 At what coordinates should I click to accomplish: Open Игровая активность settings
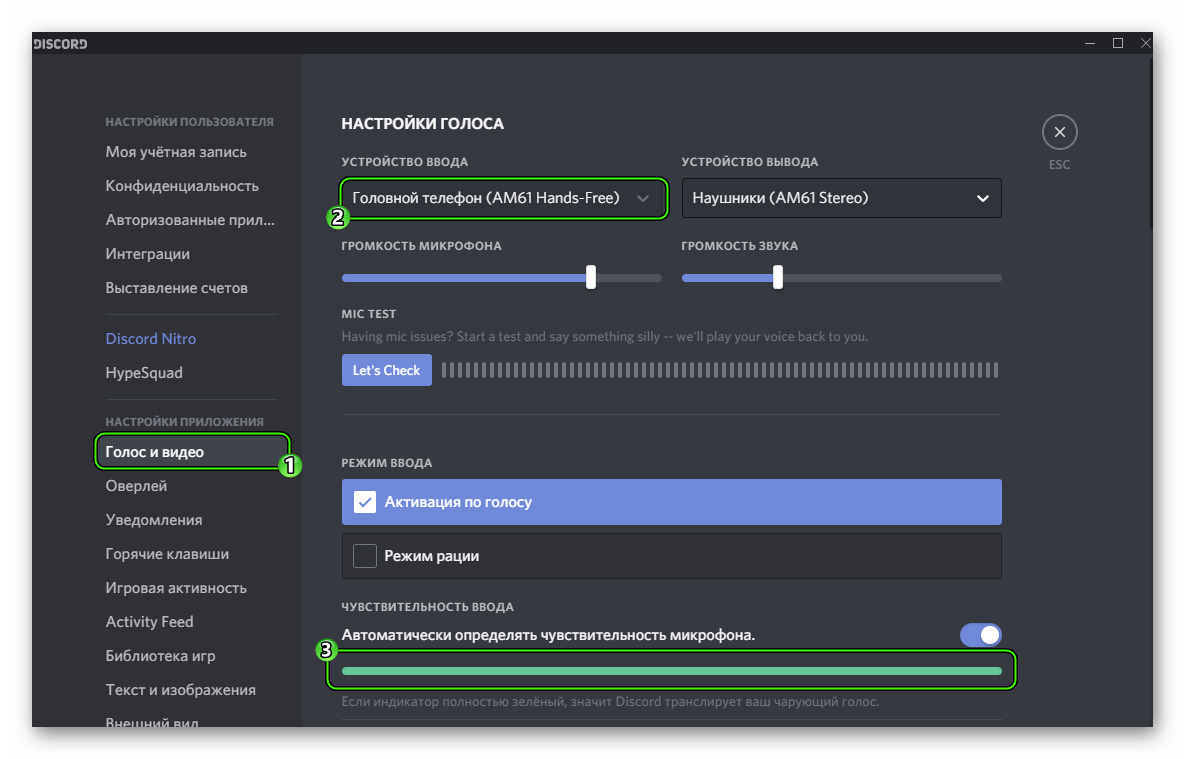click(176, 588)
